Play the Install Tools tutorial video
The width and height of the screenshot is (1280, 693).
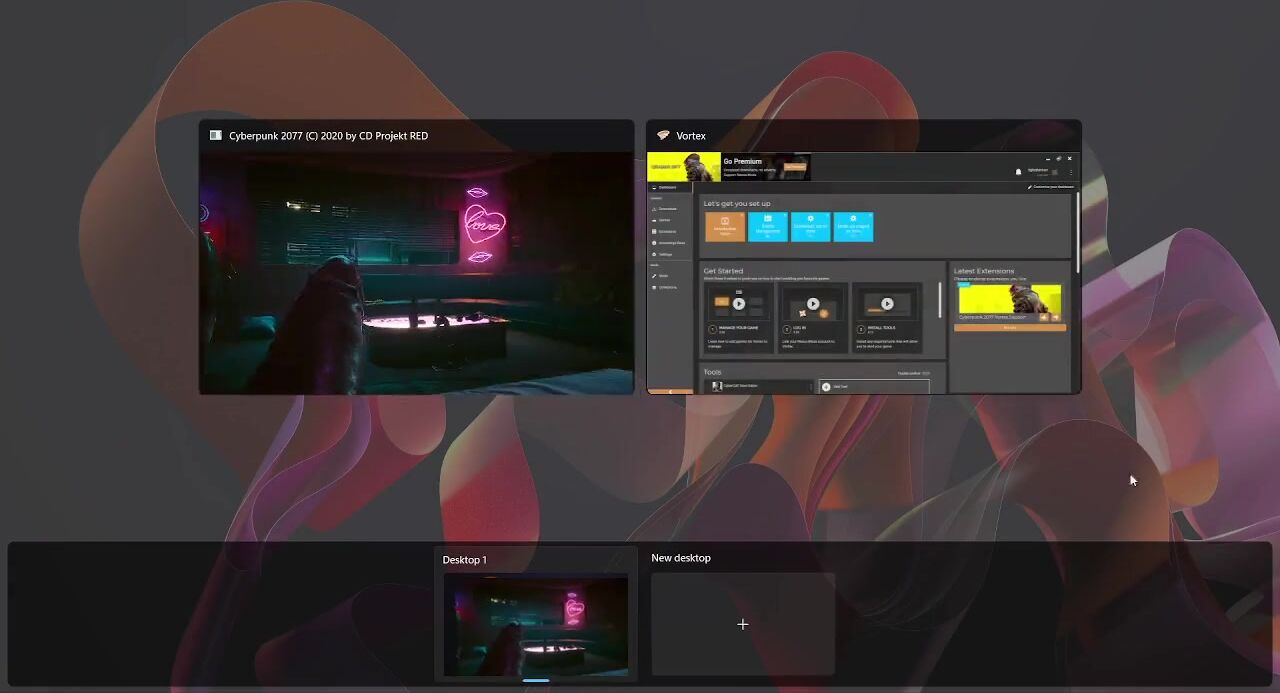(x=887, y=304)
